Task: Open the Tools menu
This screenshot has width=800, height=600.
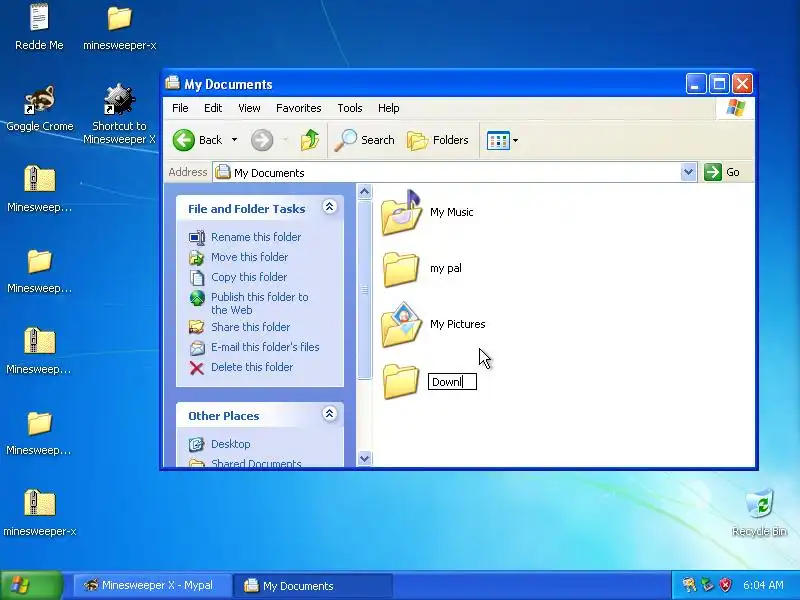Action: [x=349, y=108]
